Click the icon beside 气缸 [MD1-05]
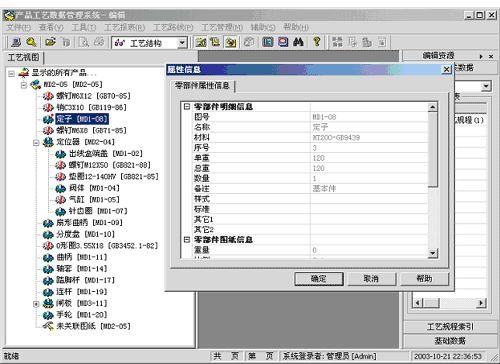The image size is (500, 364). [60, 200]
